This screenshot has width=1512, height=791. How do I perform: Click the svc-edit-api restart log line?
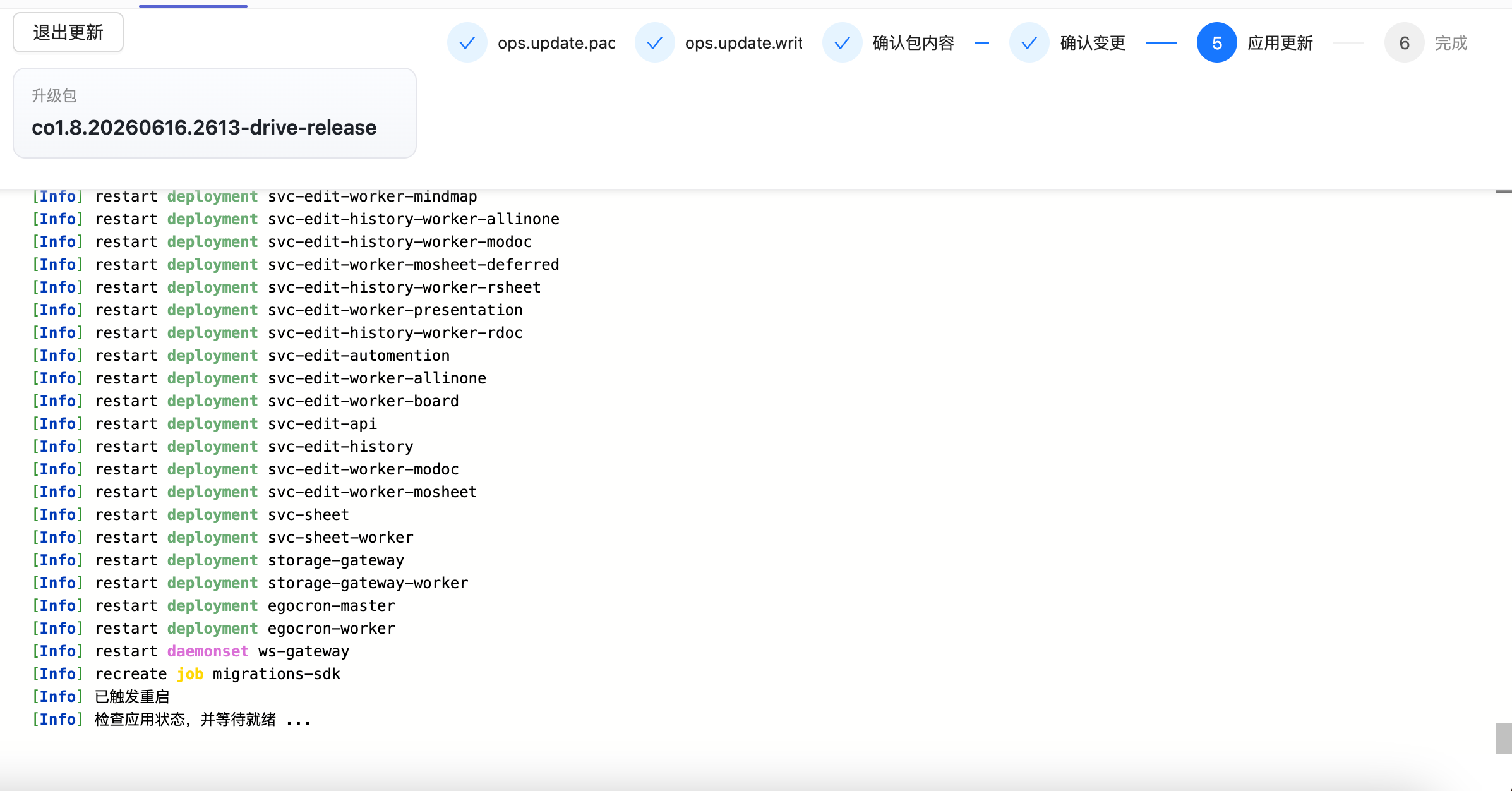(x=205, y=424)
